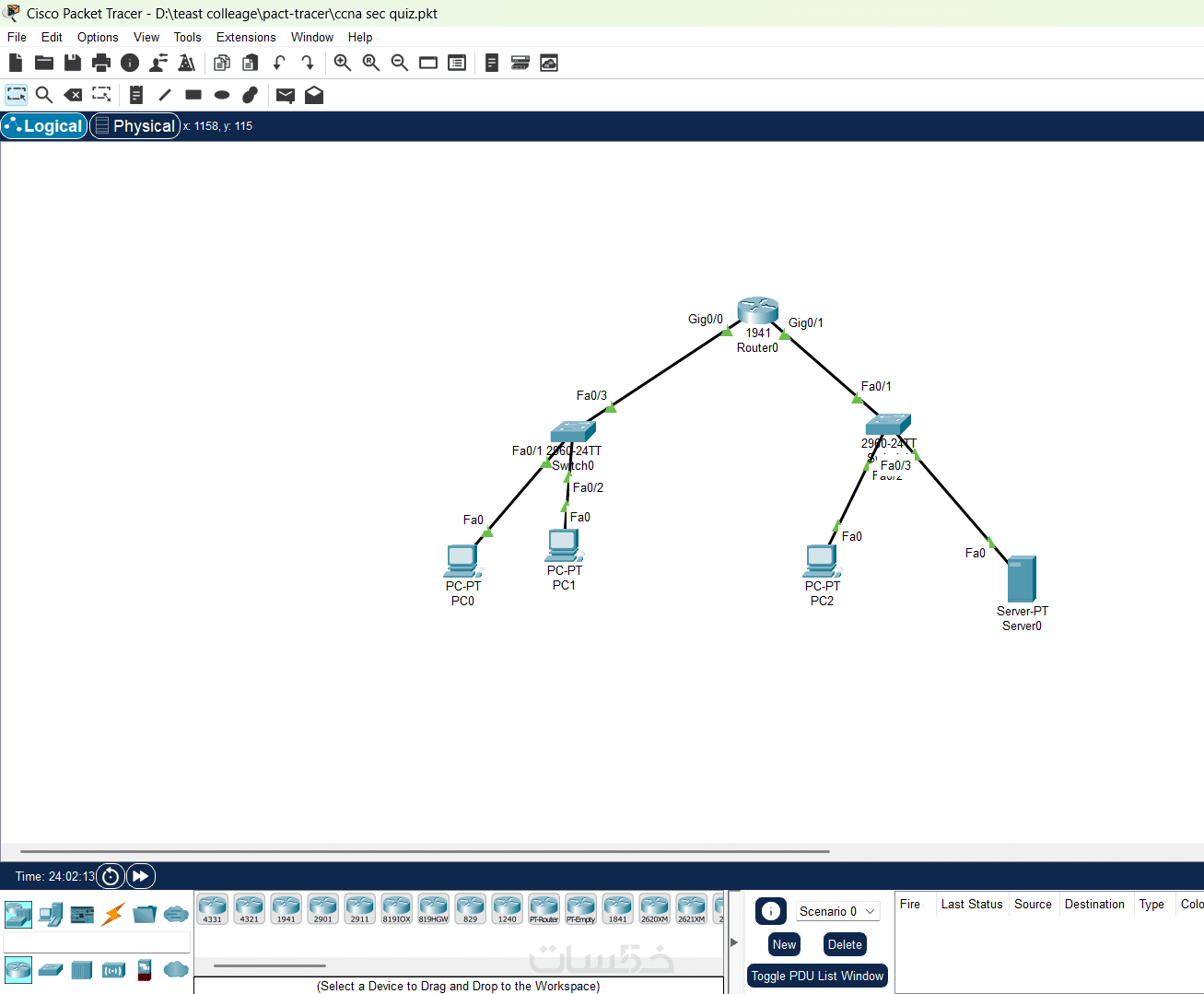The width and height of the screenshot is (1204, 994).
Task: Select the End Devices category icon
Action: [x=51, y=914]
